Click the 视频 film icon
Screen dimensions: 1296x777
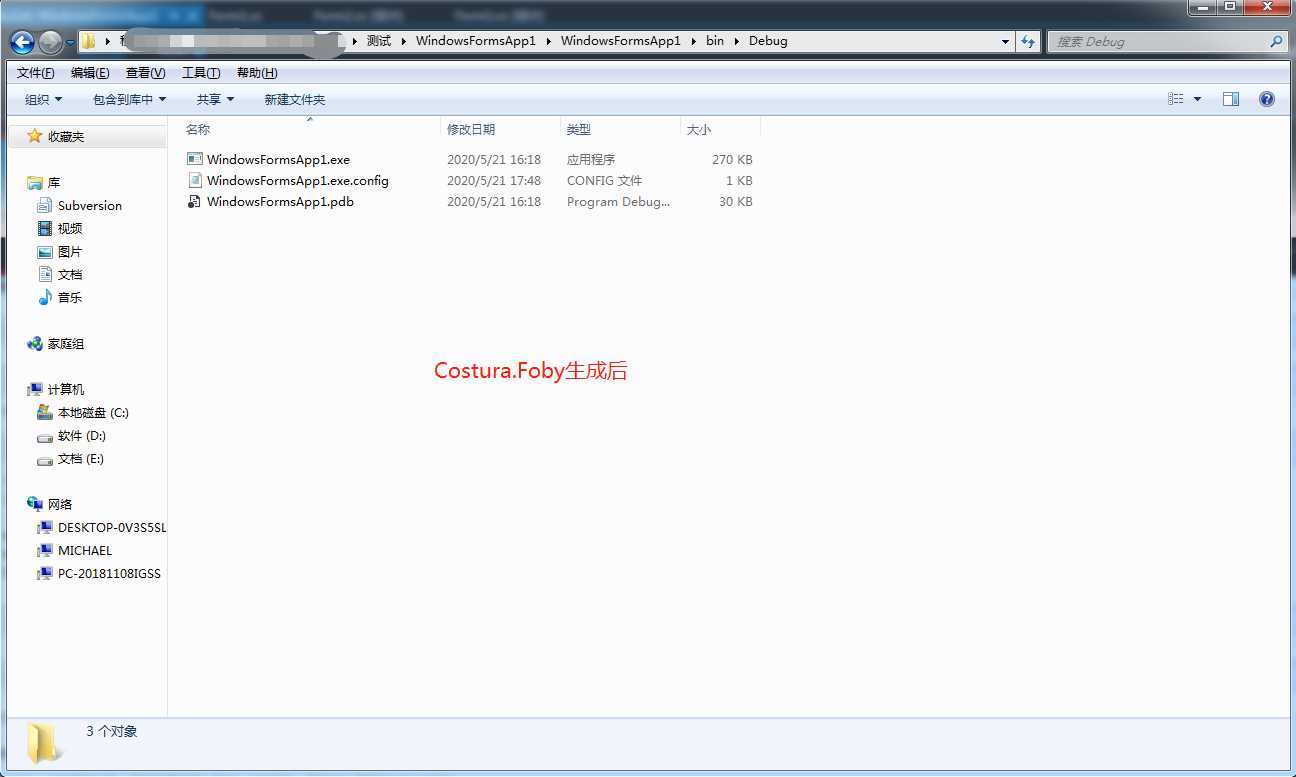[44, 228]
